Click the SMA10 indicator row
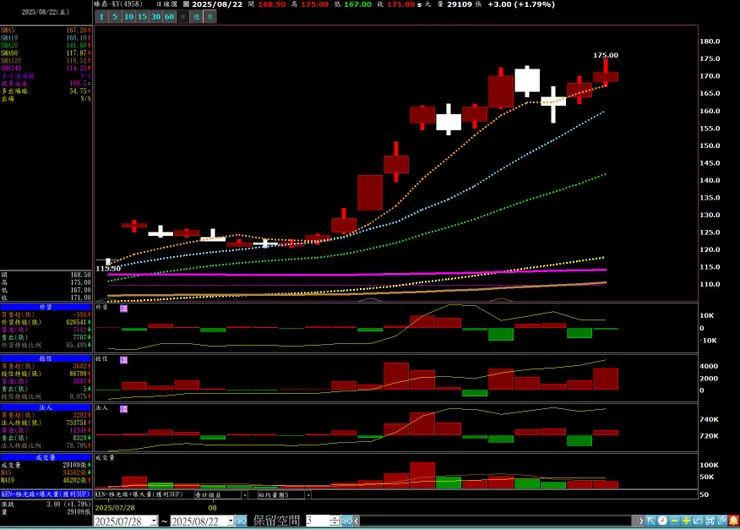The height and width of the screenshot is (530, 740). coord(45,38)
